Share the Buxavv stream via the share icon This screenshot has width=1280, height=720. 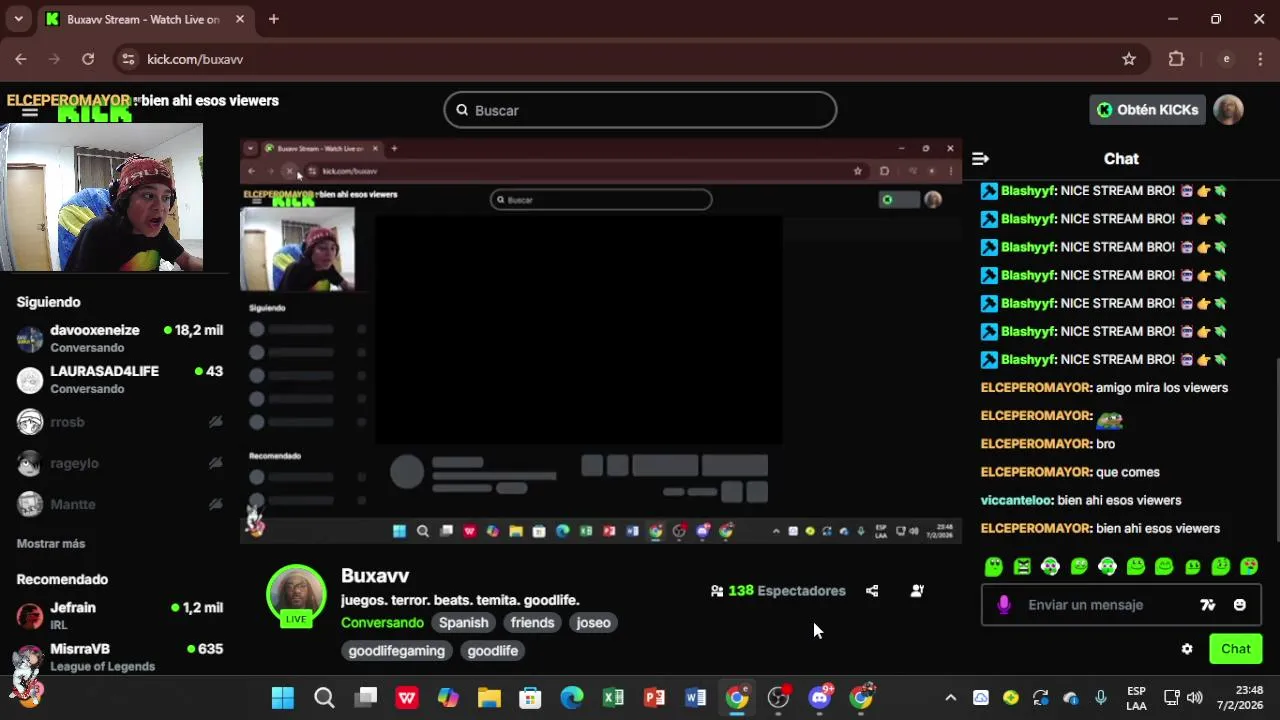coord(872,591)
